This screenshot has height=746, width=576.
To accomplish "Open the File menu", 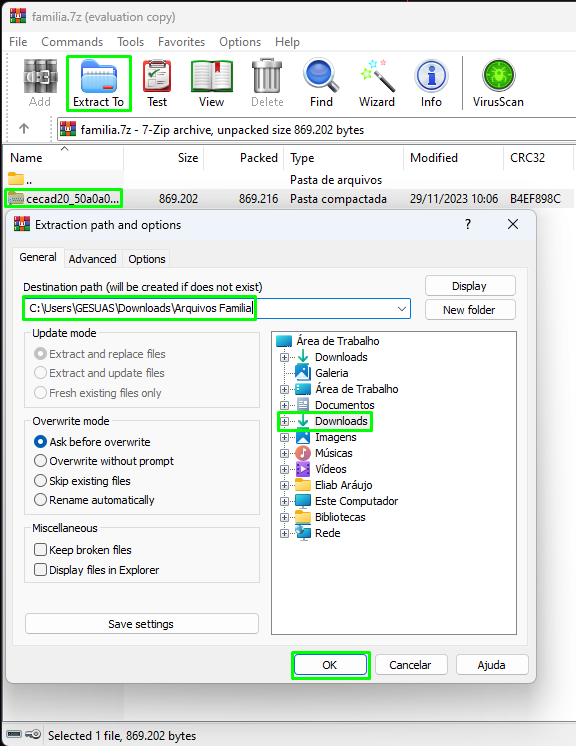I will [18, 42].
